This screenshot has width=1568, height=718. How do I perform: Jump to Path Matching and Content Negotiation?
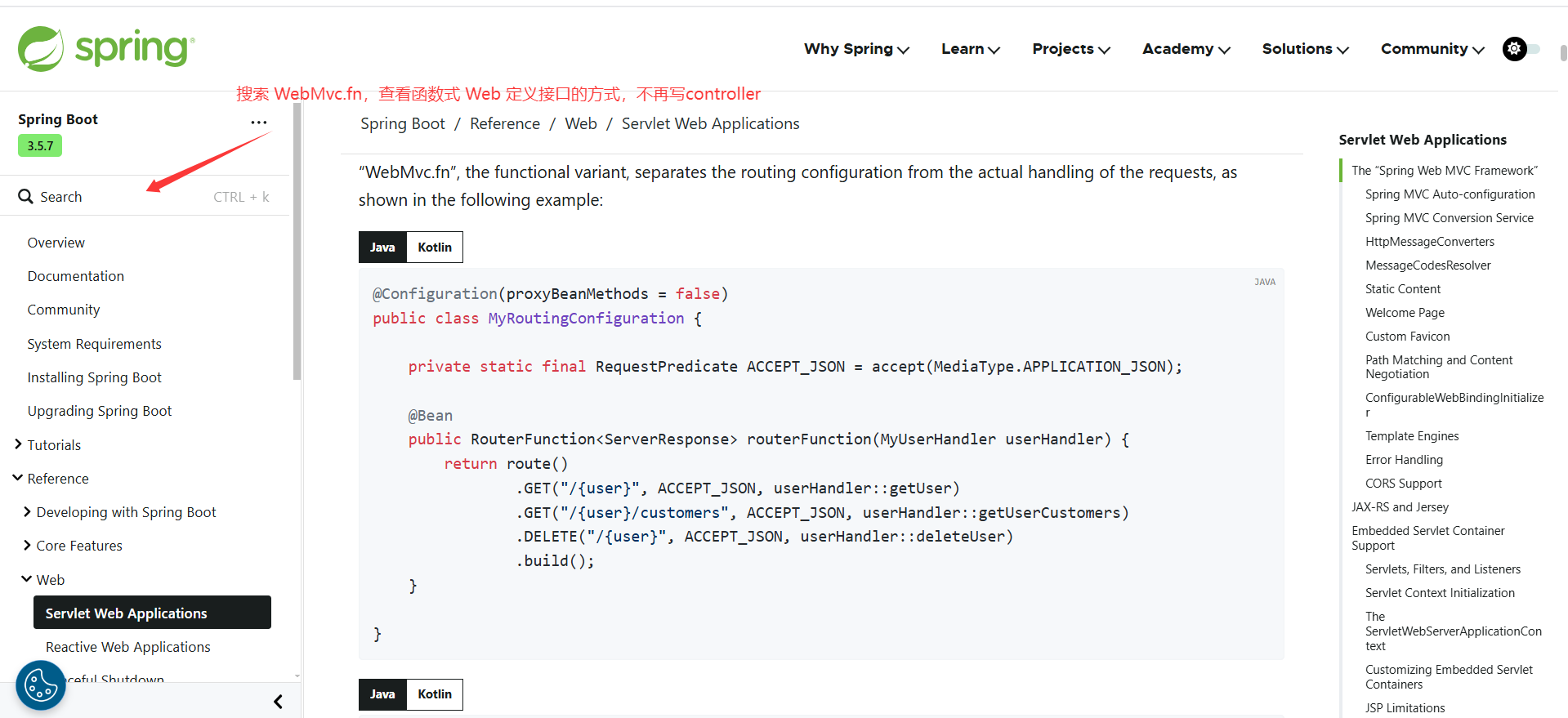point(1439,367)
